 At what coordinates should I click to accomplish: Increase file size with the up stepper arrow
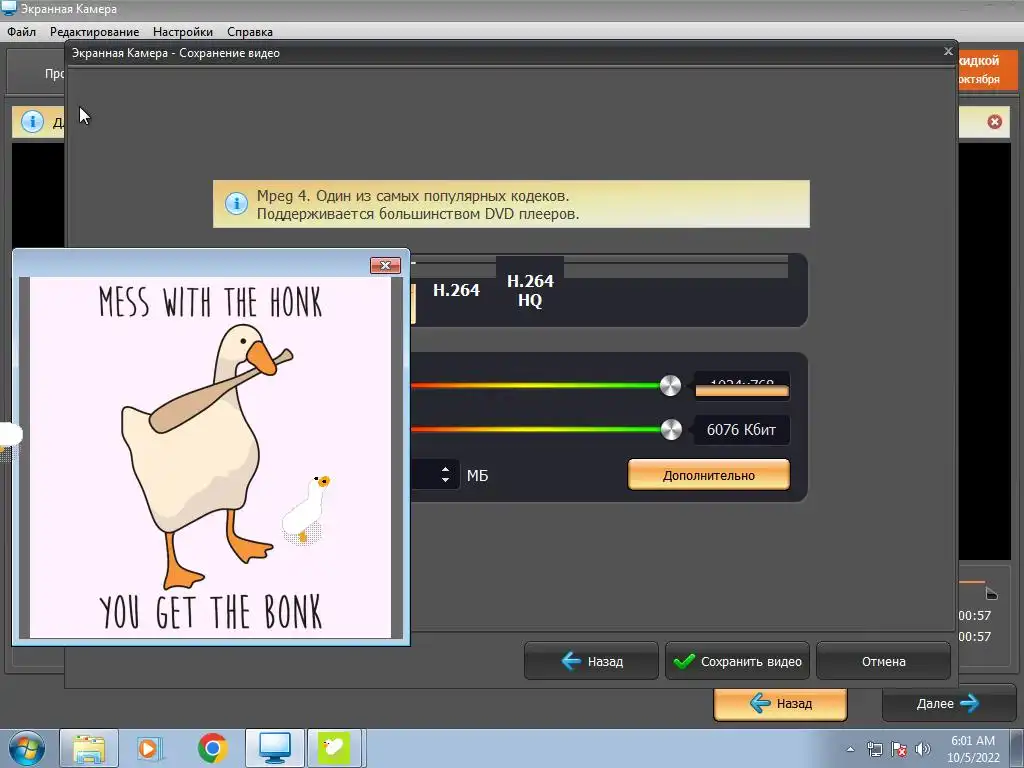click(x=445, y=469)
